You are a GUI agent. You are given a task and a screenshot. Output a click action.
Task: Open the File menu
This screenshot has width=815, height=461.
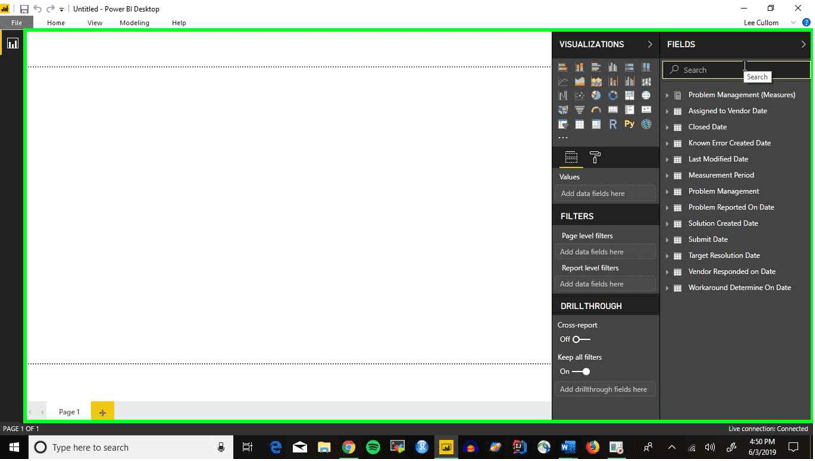tap(17, 23)
